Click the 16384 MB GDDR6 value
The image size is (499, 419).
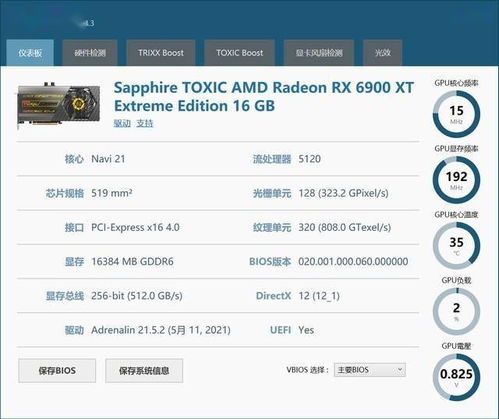pyautogui.click(x=132, y=262)
